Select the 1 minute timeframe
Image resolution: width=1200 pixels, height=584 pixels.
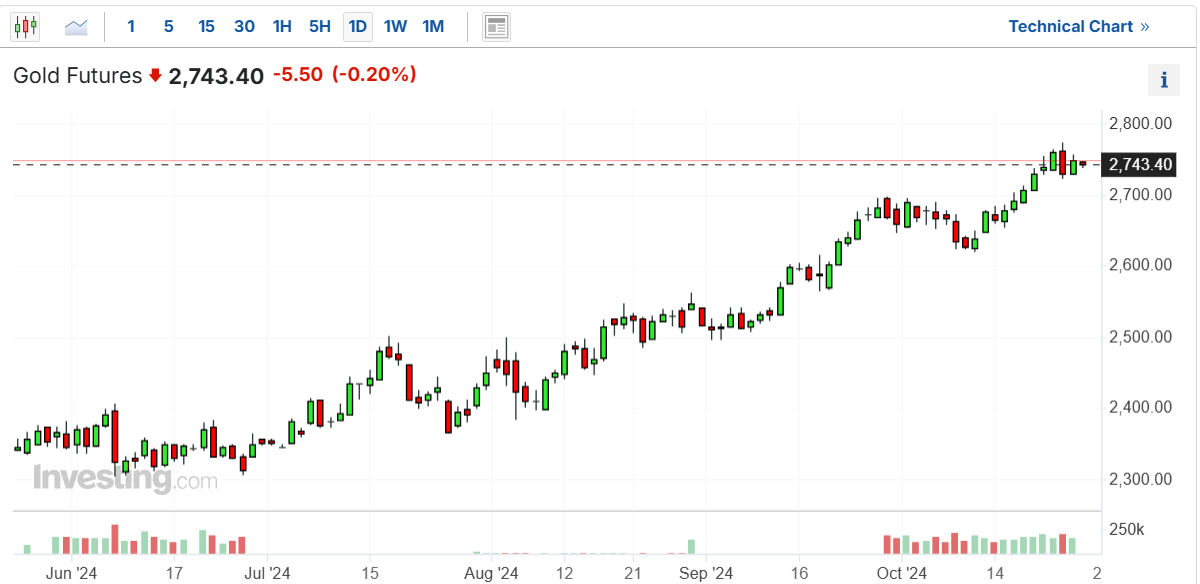click(131, 27)
